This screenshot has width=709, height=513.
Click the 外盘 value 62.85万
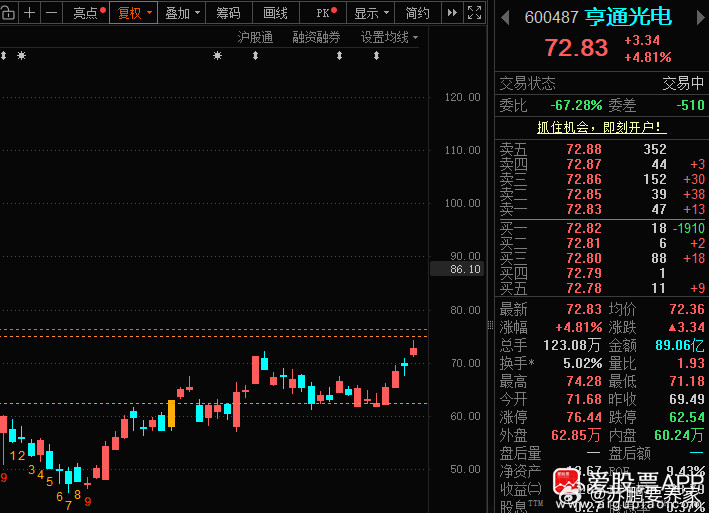coord(576,435)
